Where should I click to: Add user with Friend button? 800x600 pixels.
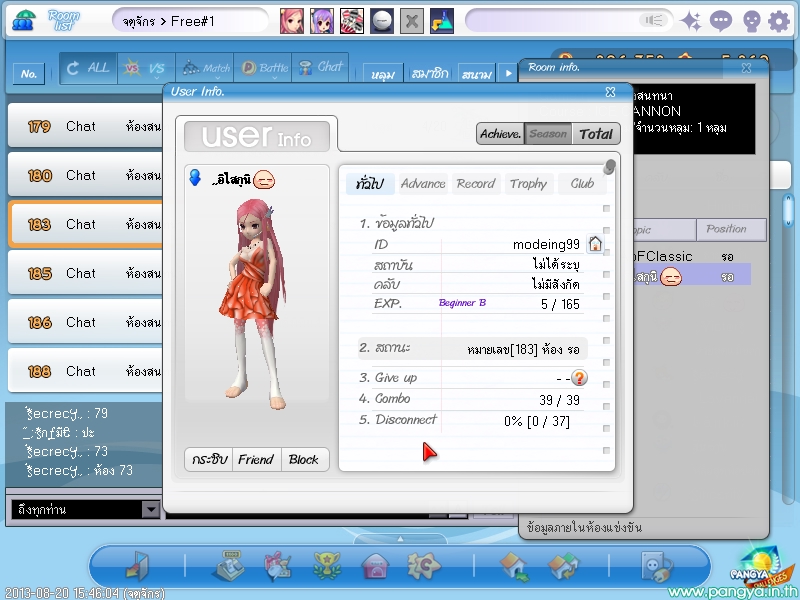[x=256, y=459]
